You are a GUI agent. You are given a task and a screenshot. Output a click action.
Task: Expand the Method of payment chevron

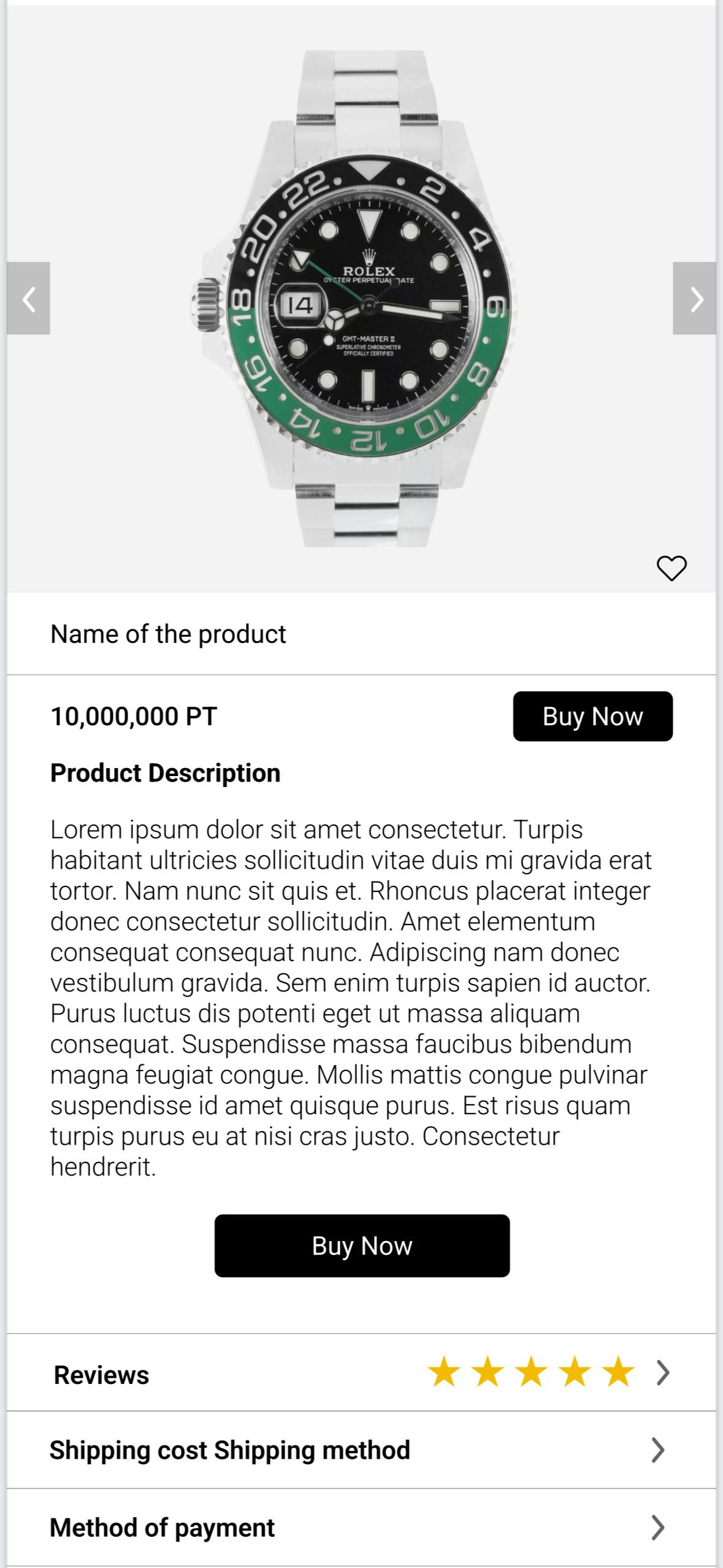(x=657, y=1528)
